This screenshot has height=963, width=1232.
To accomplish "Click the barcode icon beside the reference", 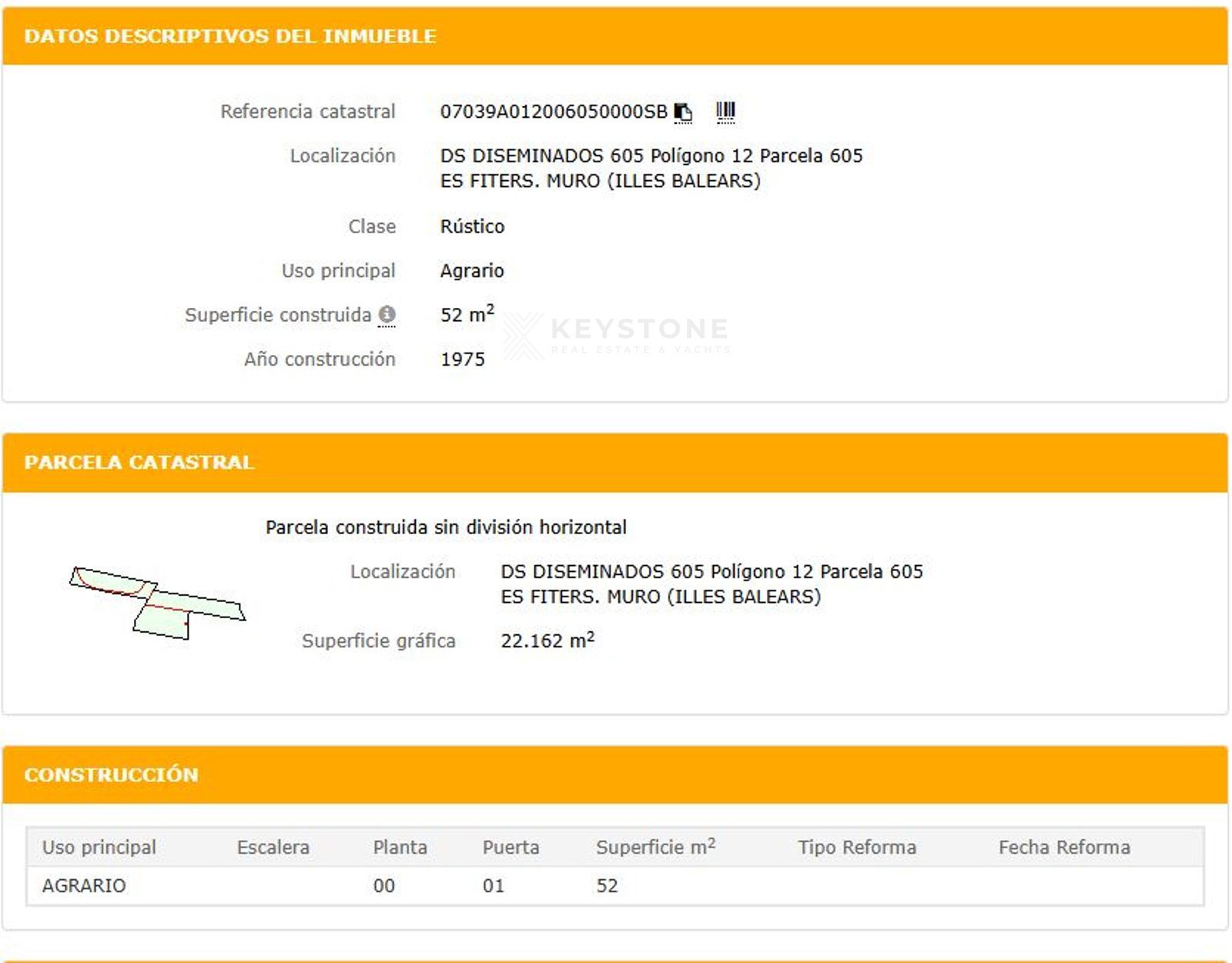I will coord(725,112).
